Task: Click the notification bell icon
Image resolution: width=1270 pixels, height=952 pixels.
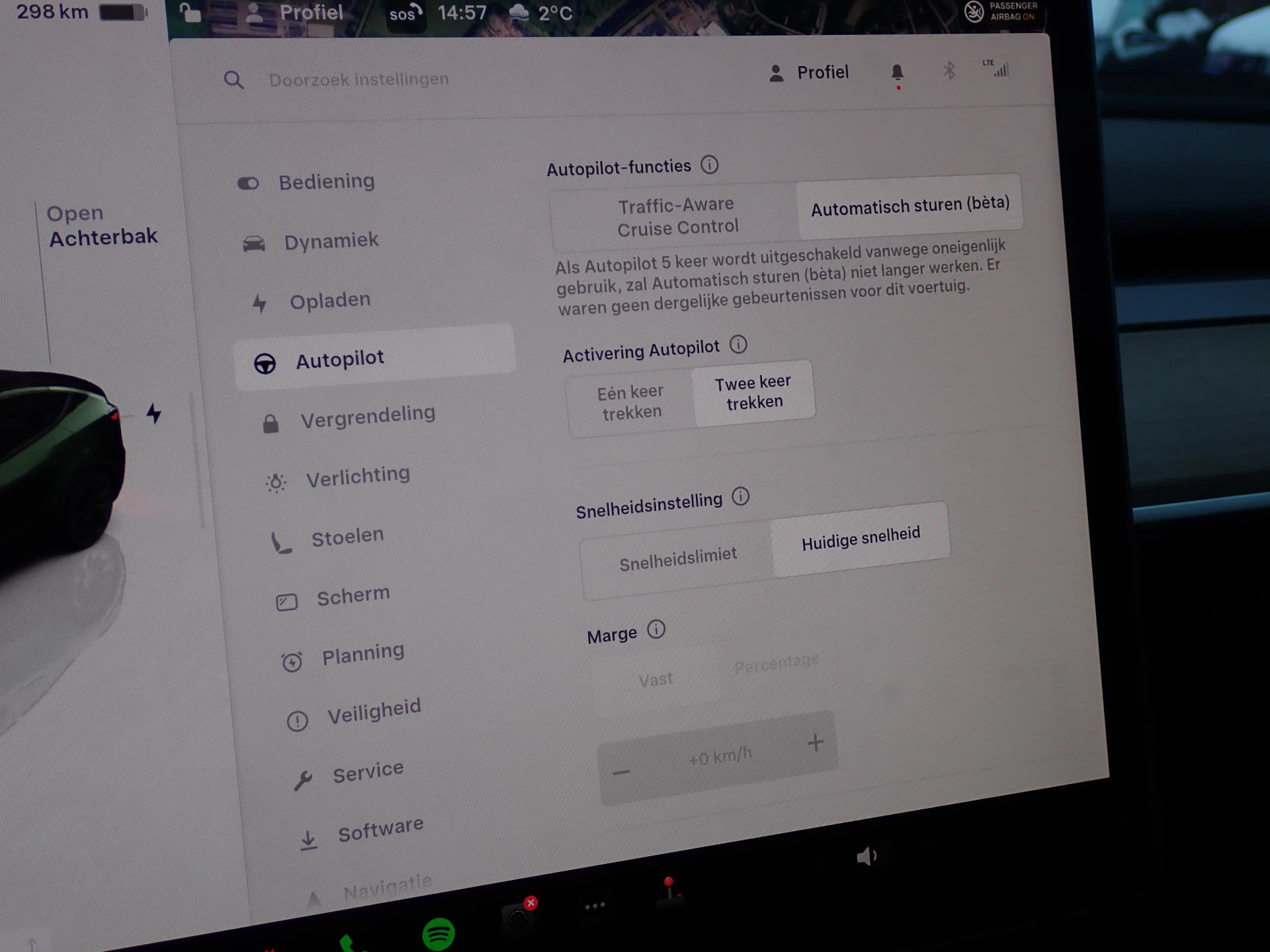Action: coord(897,72)
